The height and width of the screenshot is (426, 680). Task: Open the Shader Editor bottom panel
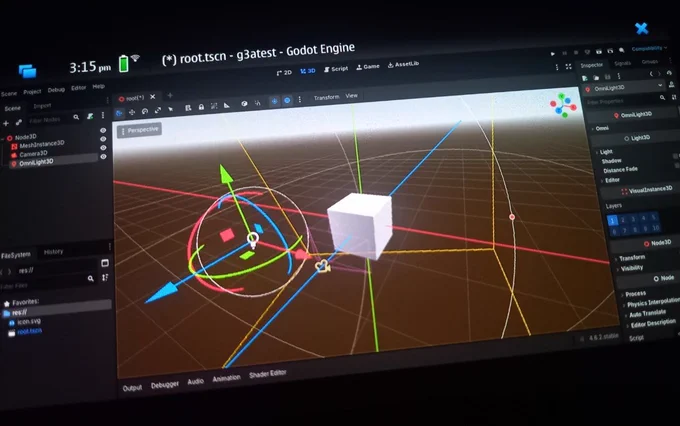268,374
